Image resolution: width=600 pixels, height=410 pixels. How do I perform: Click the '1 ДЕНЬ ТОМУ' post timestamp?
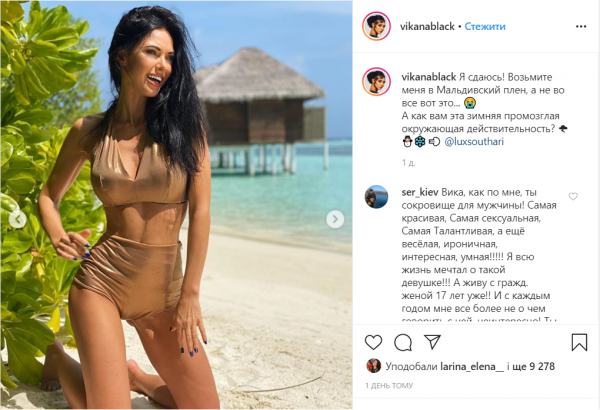click(389, 386)
